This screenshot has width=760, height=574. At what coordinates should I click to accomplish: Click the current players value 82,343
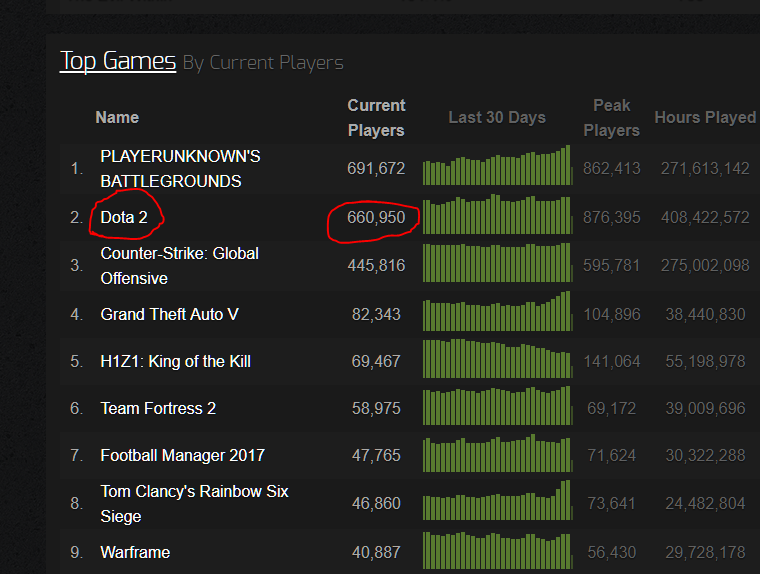(376, 314)
